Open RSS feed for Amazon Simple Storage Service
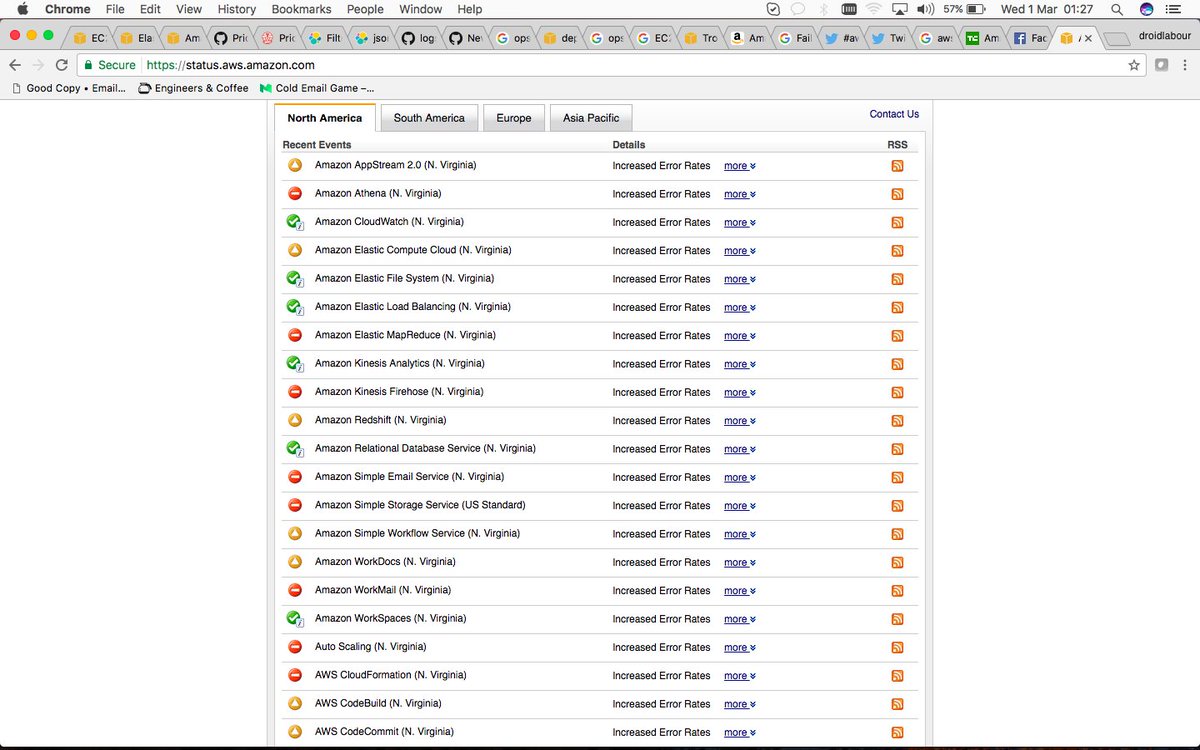Image resolution: width=1200 pixels, height=750 pixels. [897, 506]
